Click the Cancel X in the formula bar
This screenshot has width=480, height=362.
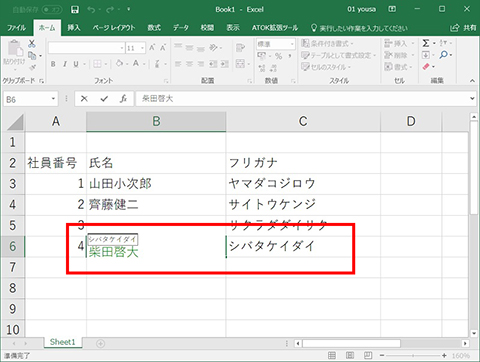pos(84,99)
